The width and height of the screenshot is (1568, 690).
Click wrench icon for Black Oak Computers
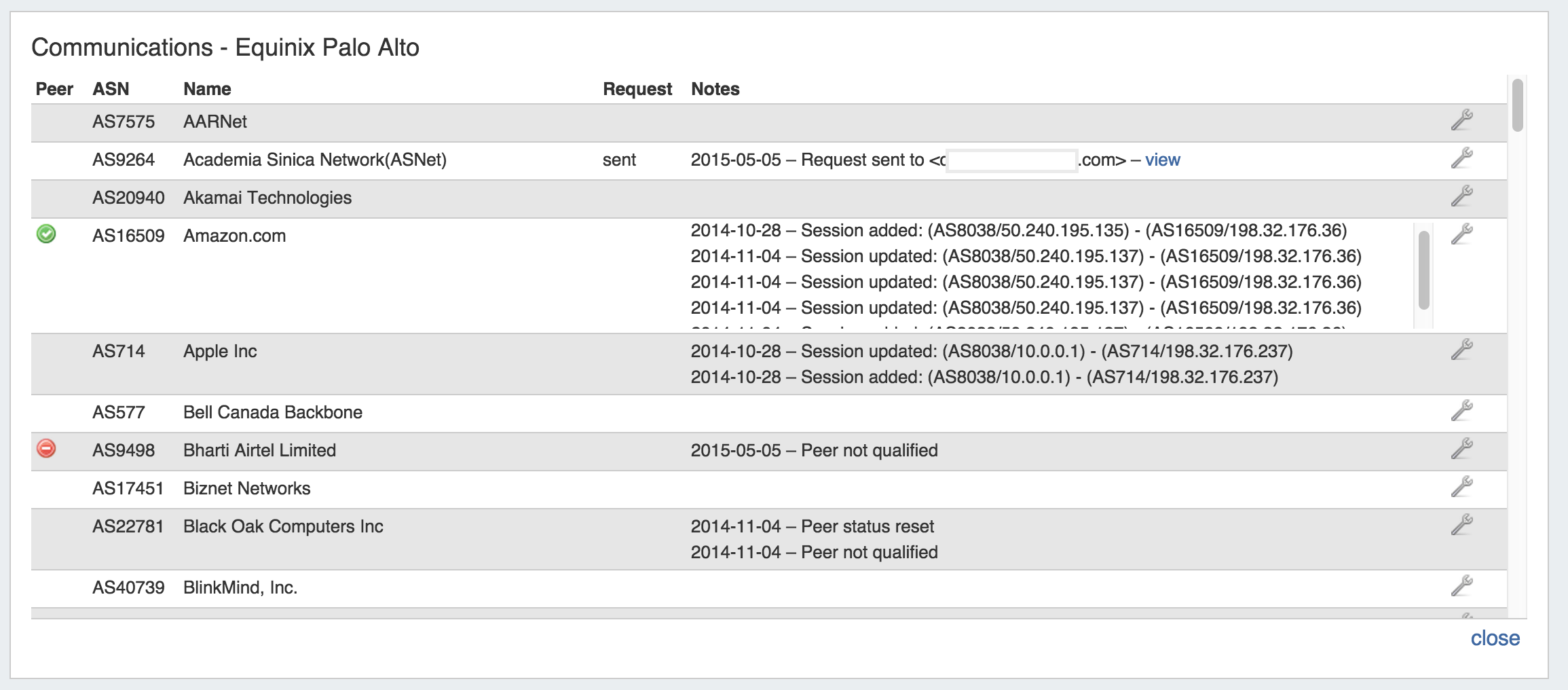click(x=1461, y=525)
